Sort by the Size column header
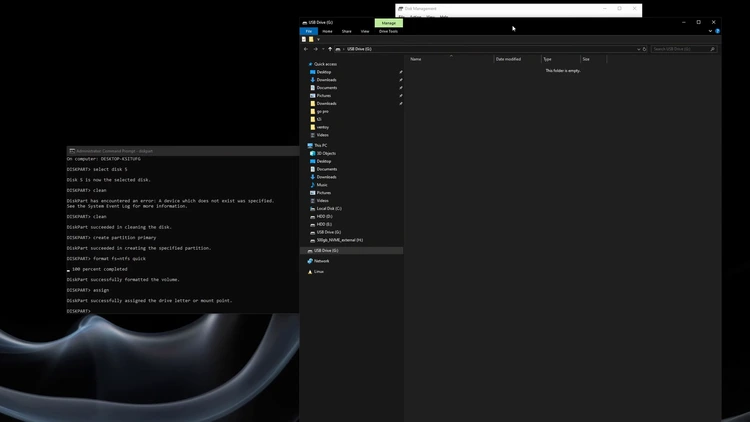750x422 pixels. pos(586,59)
